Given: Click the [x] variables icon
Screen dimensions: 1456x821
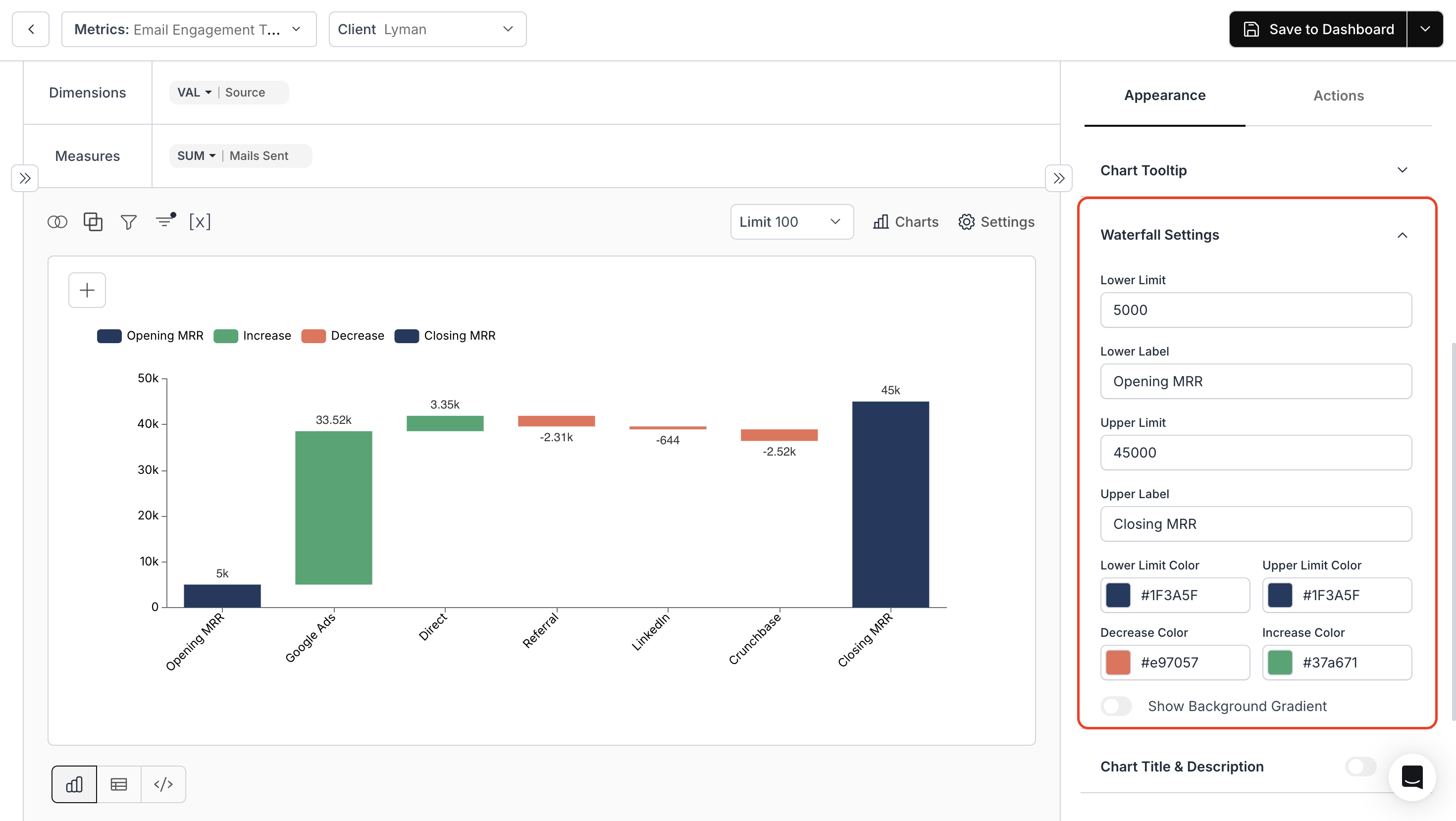Looking at the screenshot, I should coord(200,221).
